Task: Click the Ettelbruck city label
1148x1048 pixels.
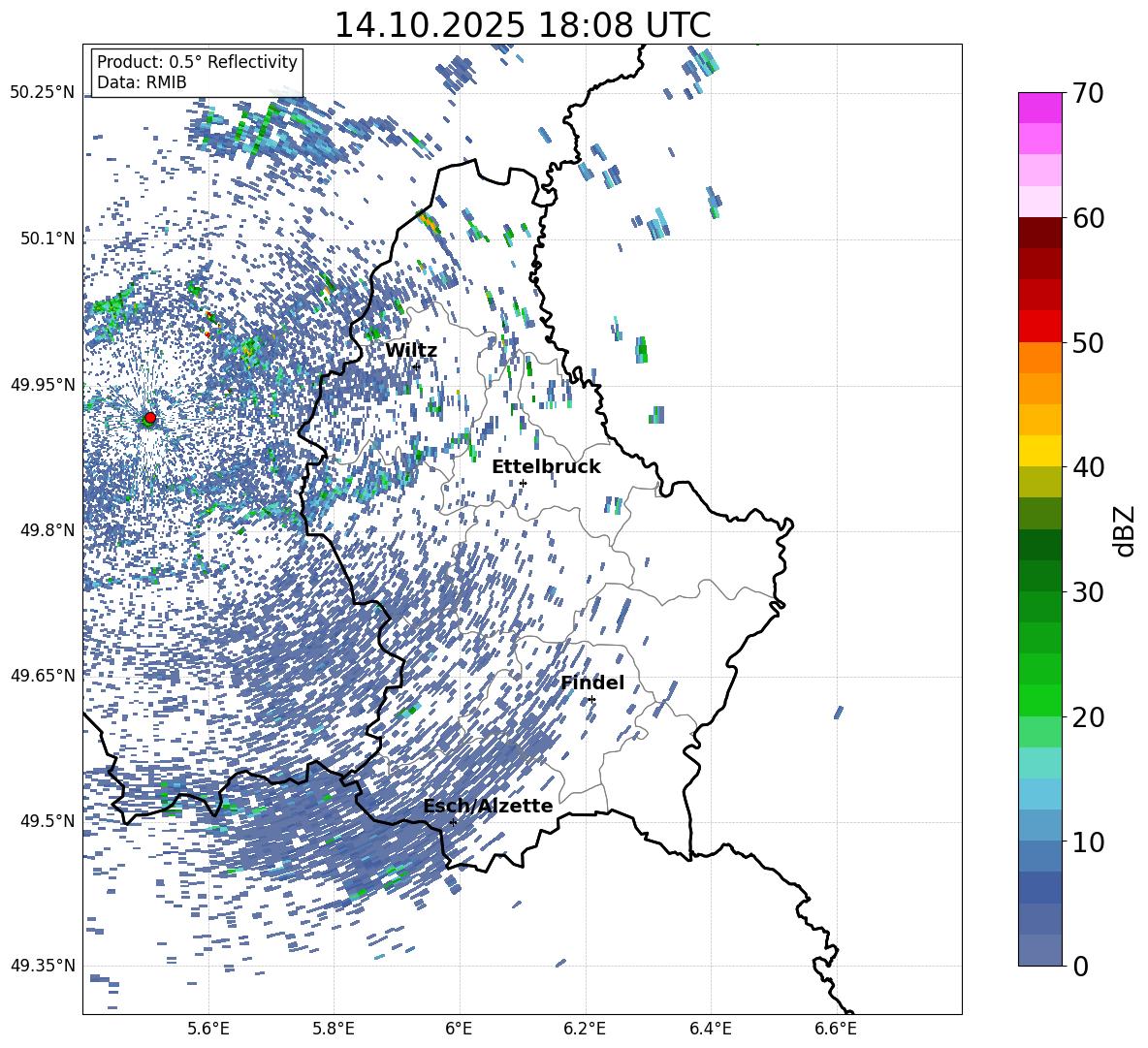Action: pyautogui.click(x=546, y=467)
